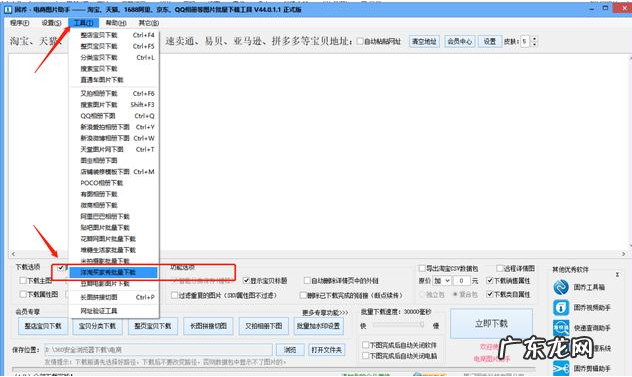Decrease the 皮肤 number stepper
632x377 pixels.
[x=534, y=44]
